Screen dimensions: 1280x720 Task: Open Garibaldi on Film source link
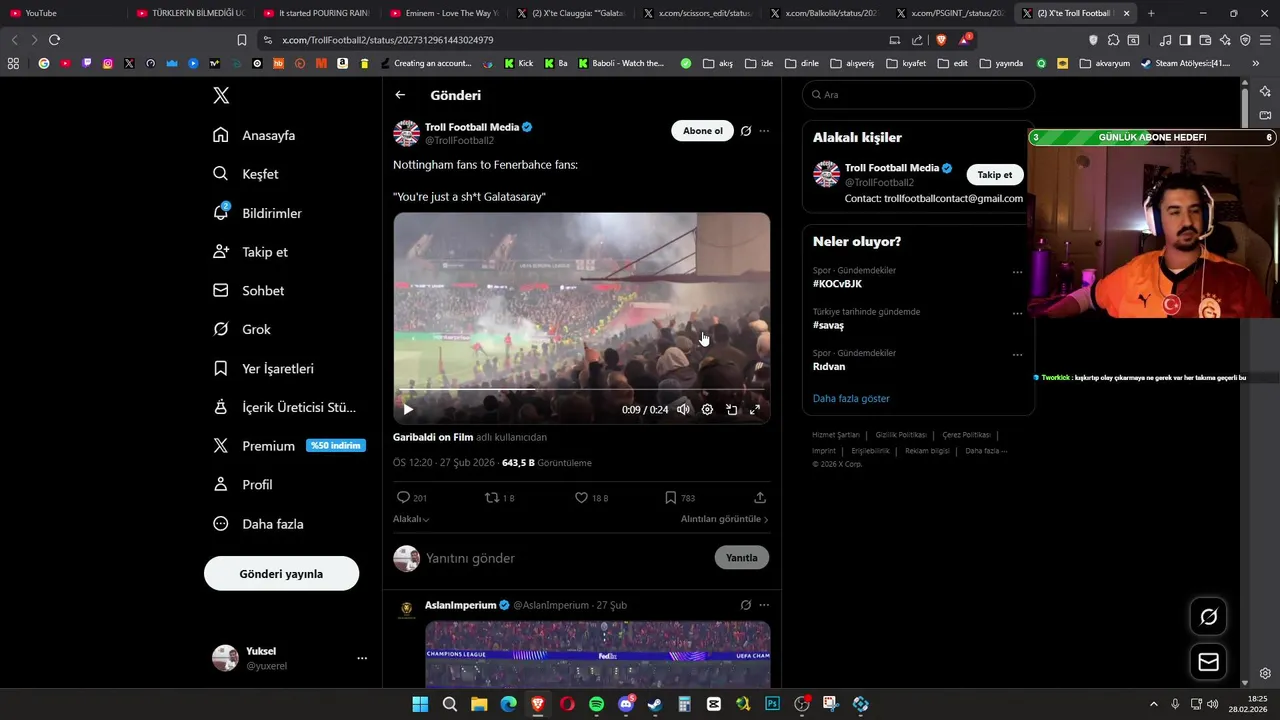(x=433, y=437)
